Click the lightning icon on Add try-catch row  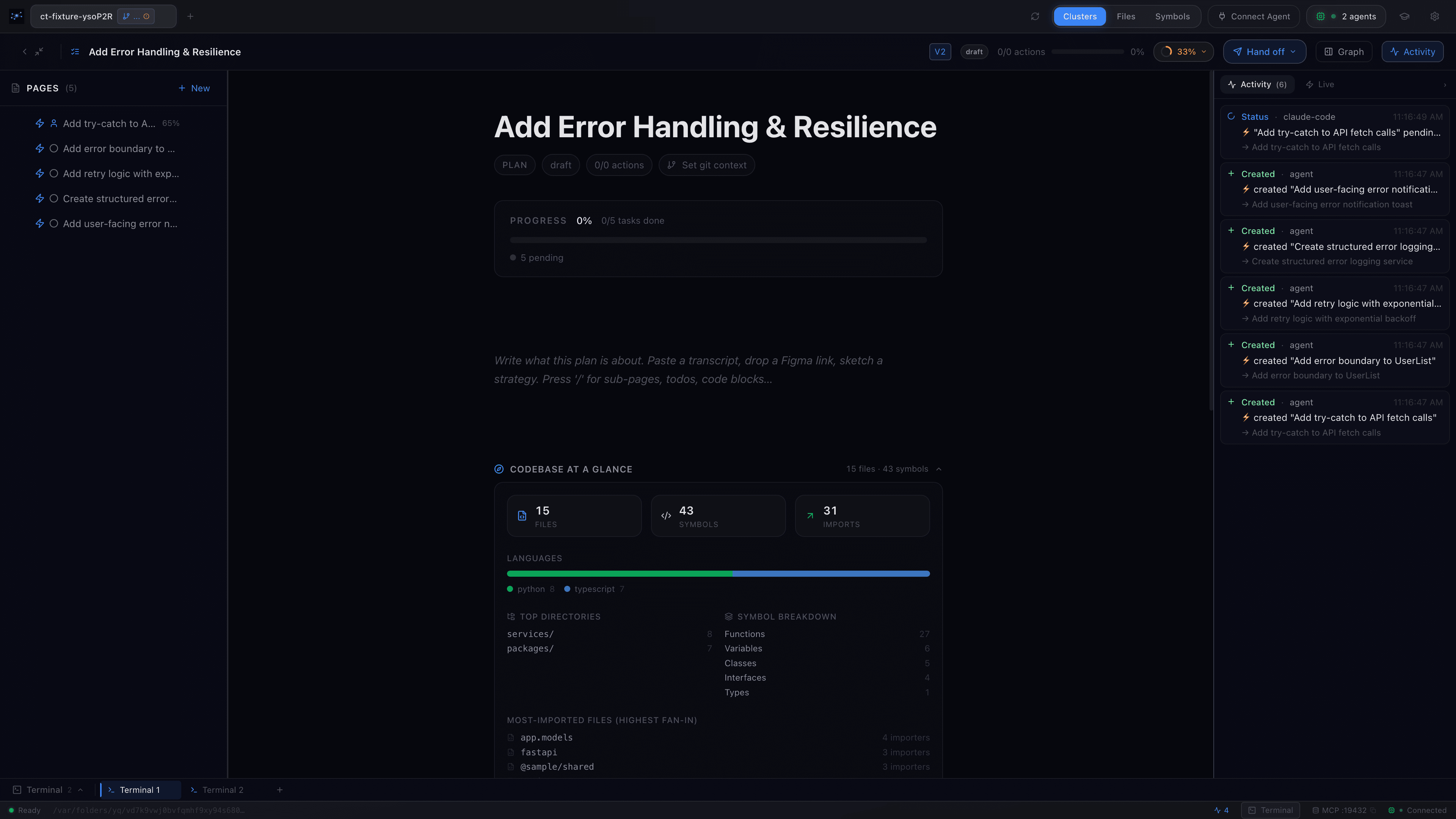click(x=39, y=123)
